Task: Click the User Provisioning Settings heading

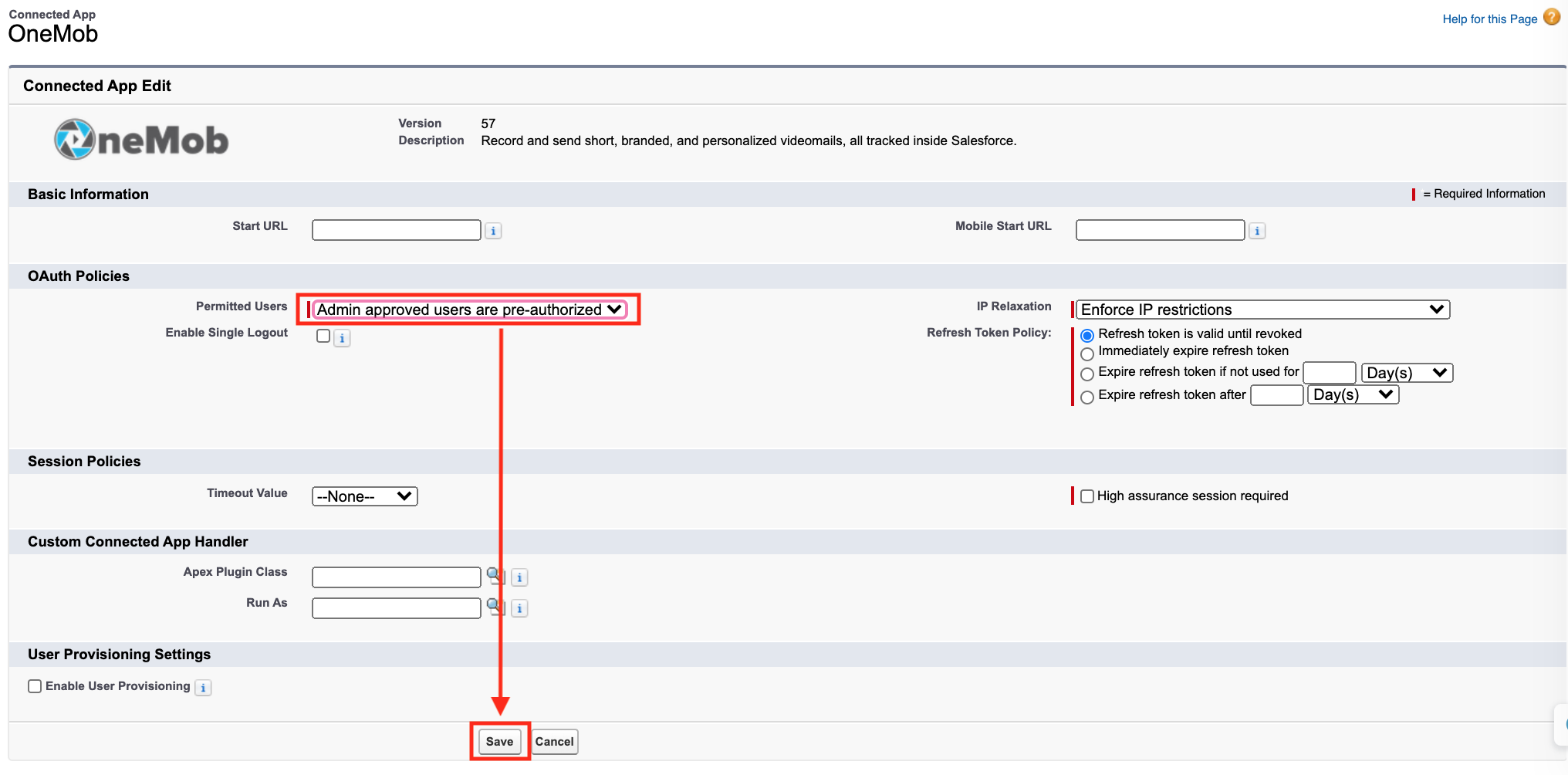Action: pyautogui.click(x=119, y=655)
